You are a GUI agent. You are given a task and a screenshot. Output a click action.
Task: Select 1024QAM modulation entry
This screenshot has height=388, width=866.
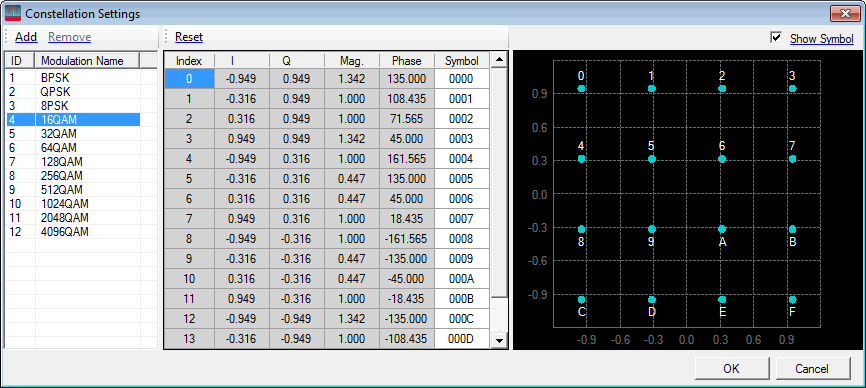point(72,204)
